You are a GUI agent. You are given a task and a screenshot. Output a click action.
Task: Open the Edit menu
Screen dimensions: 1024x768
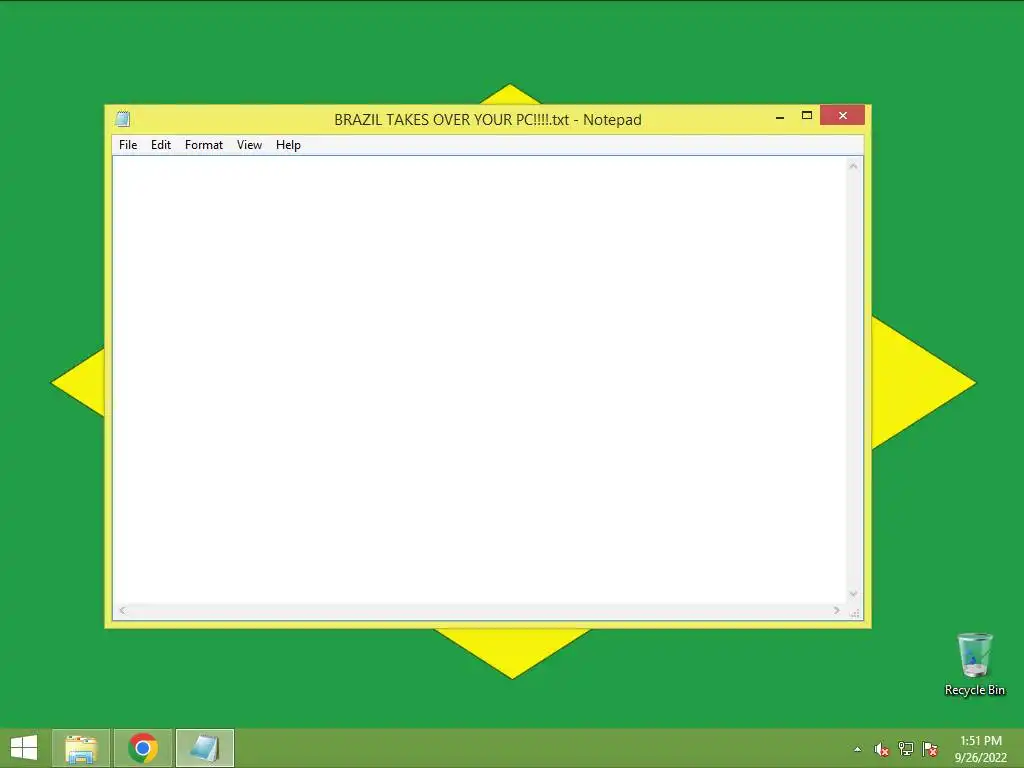click(x=161, y=145)
